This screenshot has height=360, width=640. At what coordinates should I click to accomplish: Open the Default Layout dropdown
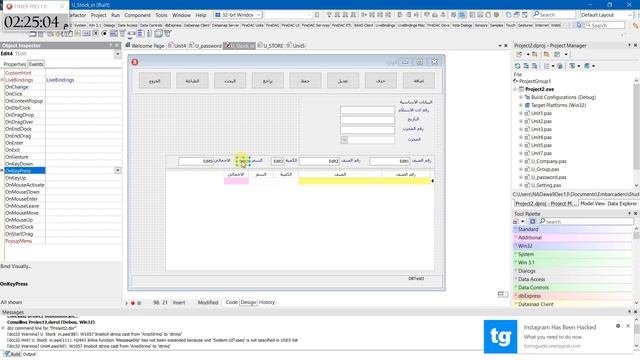point(630,15)
